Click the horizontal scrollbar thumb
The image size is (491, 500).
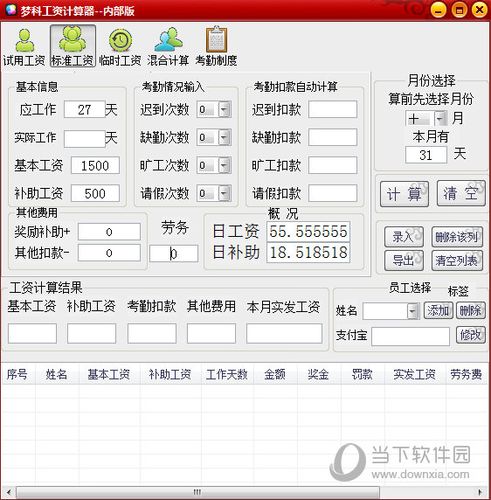click(197, 492)
